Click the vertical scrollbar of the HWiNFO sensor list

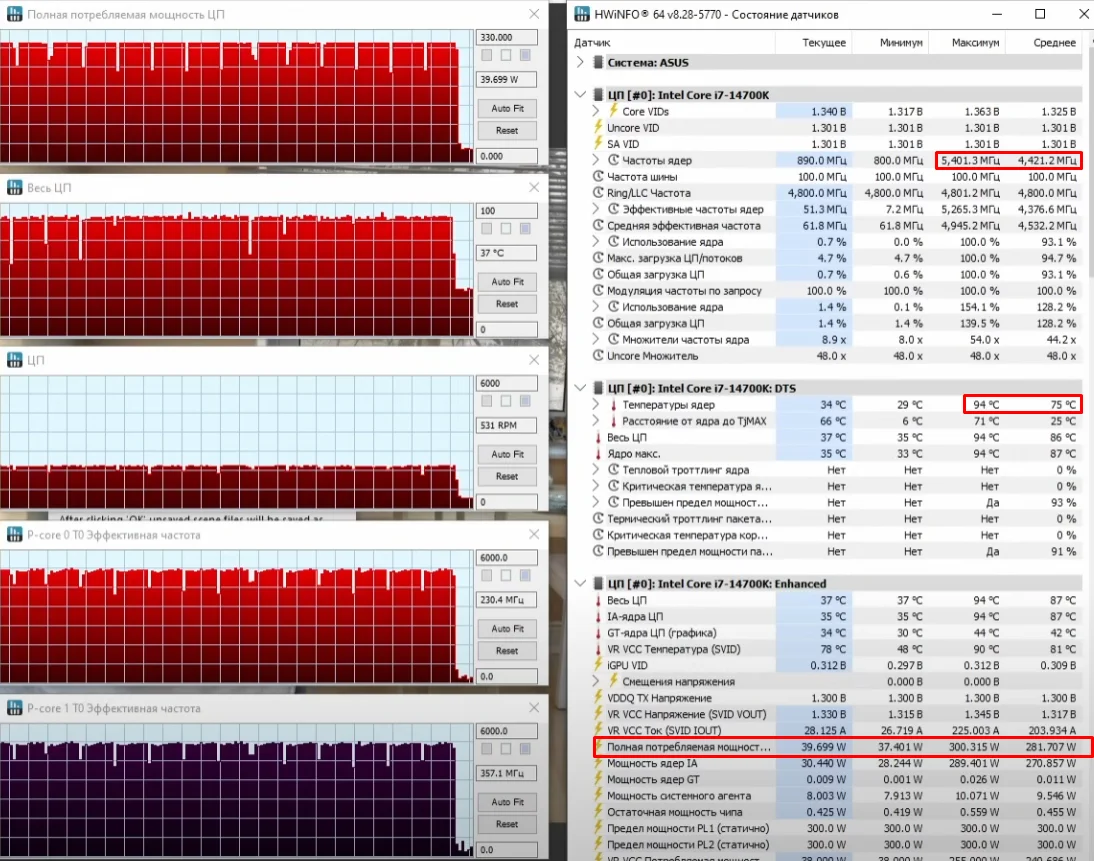coord(1089,447)
